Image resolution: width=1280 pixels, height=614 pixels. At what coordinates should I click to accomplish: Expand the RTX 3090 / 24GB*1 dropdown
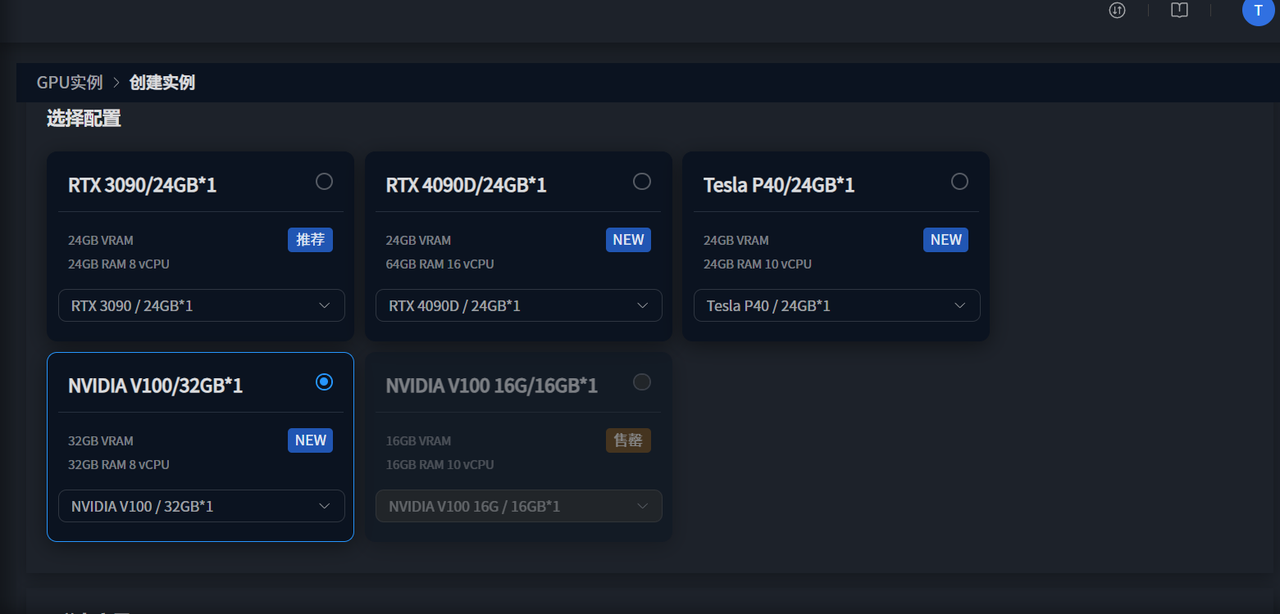point(201,306)
